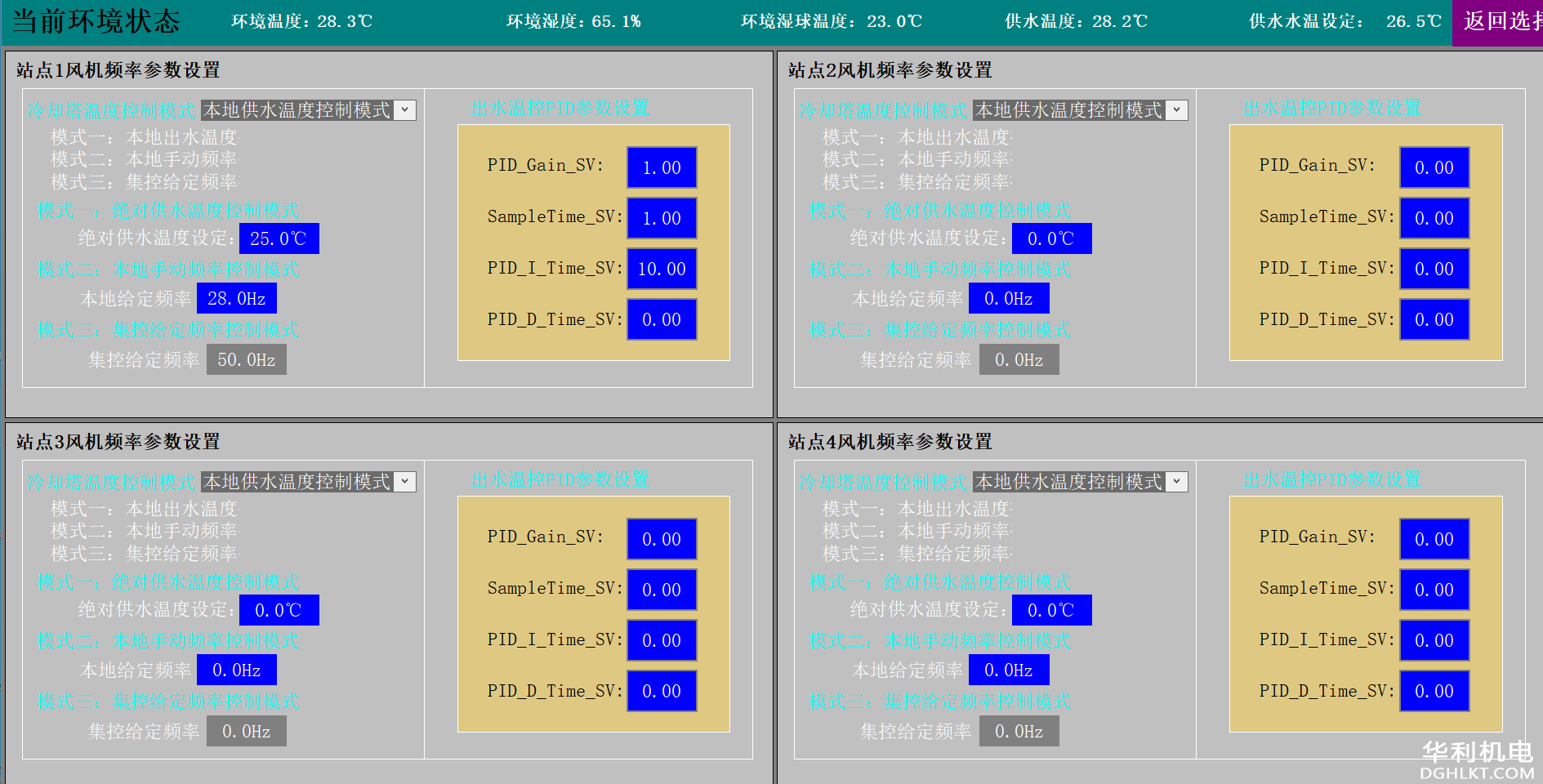Edit Station 4 PID_D_Time_SV value field

tap(1434, 691)
